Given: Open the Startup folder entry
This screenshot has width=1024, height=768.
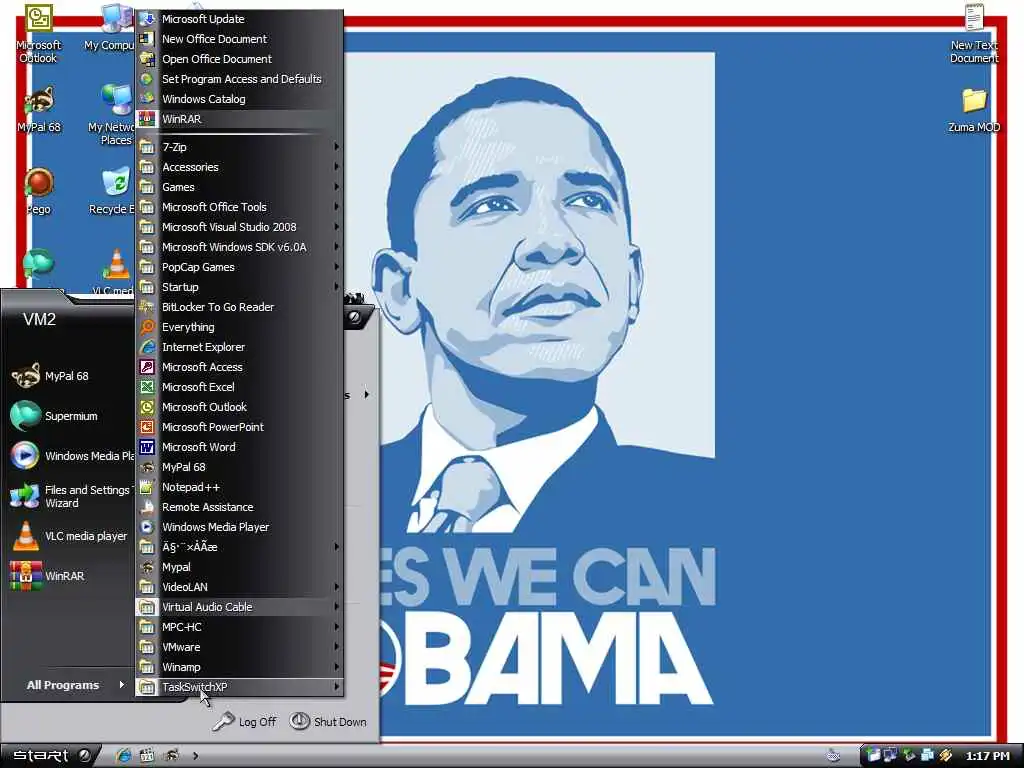Looking at the screenshot, I should coord(239,287).
